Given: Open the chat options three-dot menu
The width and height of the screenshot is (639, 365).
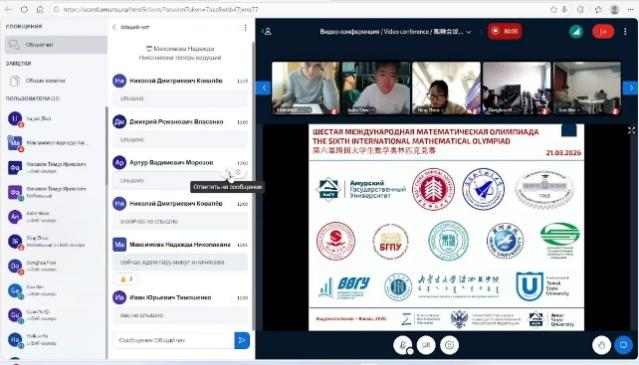Looking at the screenshot, I should 245,27.
